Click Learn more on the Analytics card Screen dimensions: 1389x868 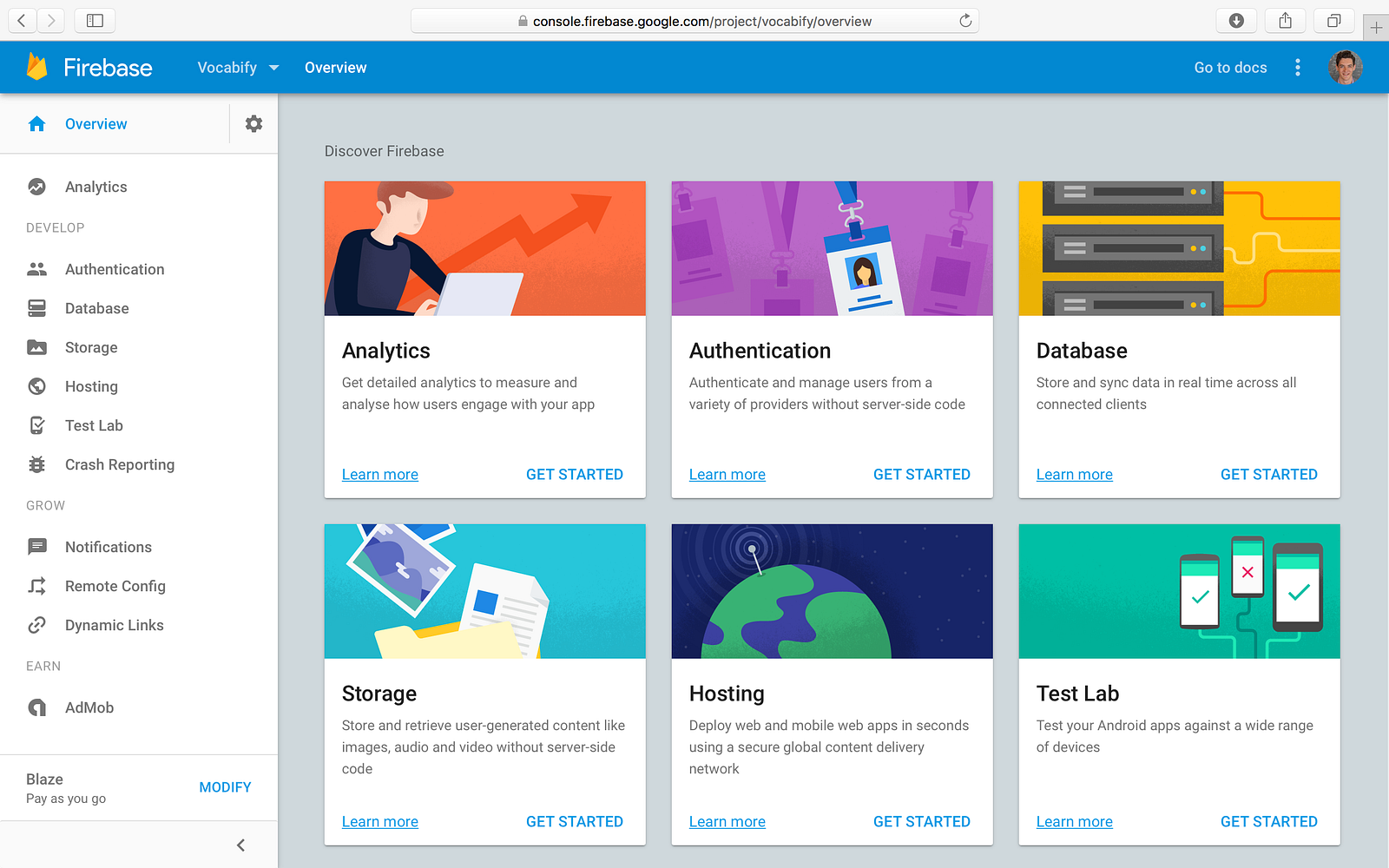click(380, 475)
